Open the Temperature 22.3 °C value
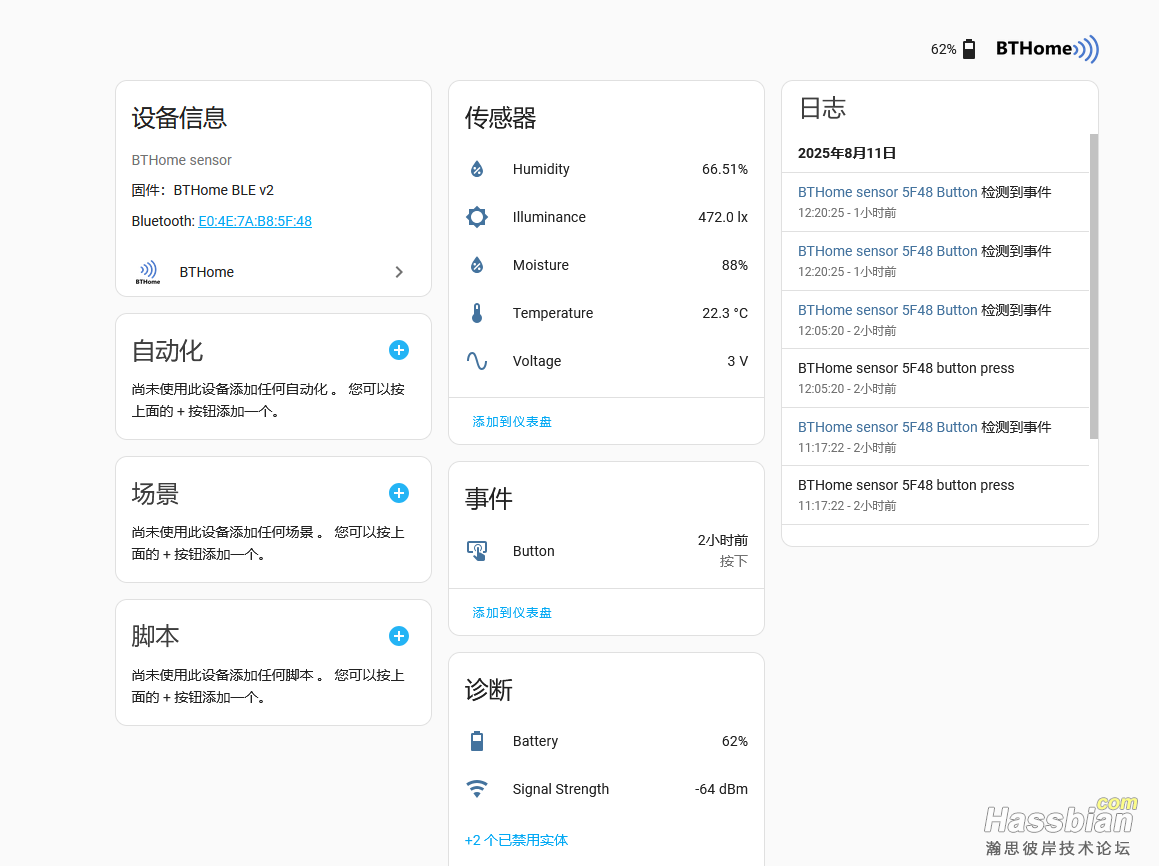1159x866 pixels. click(x=725, y=313)
